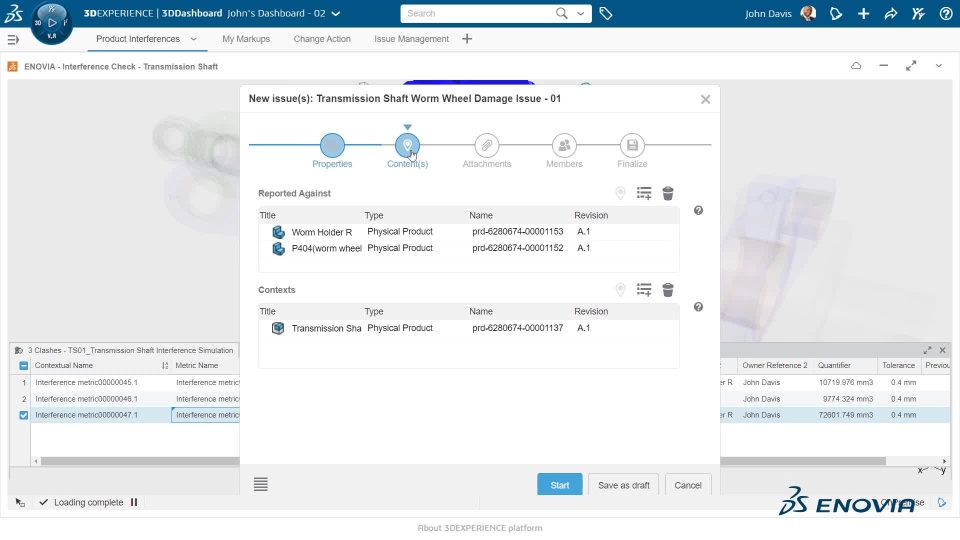960x540 pixels.
Task: Delete from Contexts list
Action: (668, 290)
